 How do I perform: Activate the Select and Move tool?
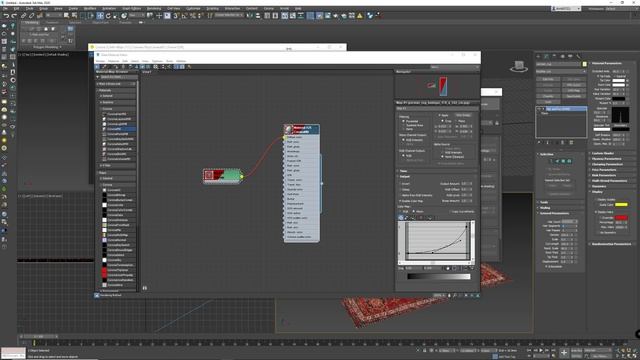click(100, 16)
